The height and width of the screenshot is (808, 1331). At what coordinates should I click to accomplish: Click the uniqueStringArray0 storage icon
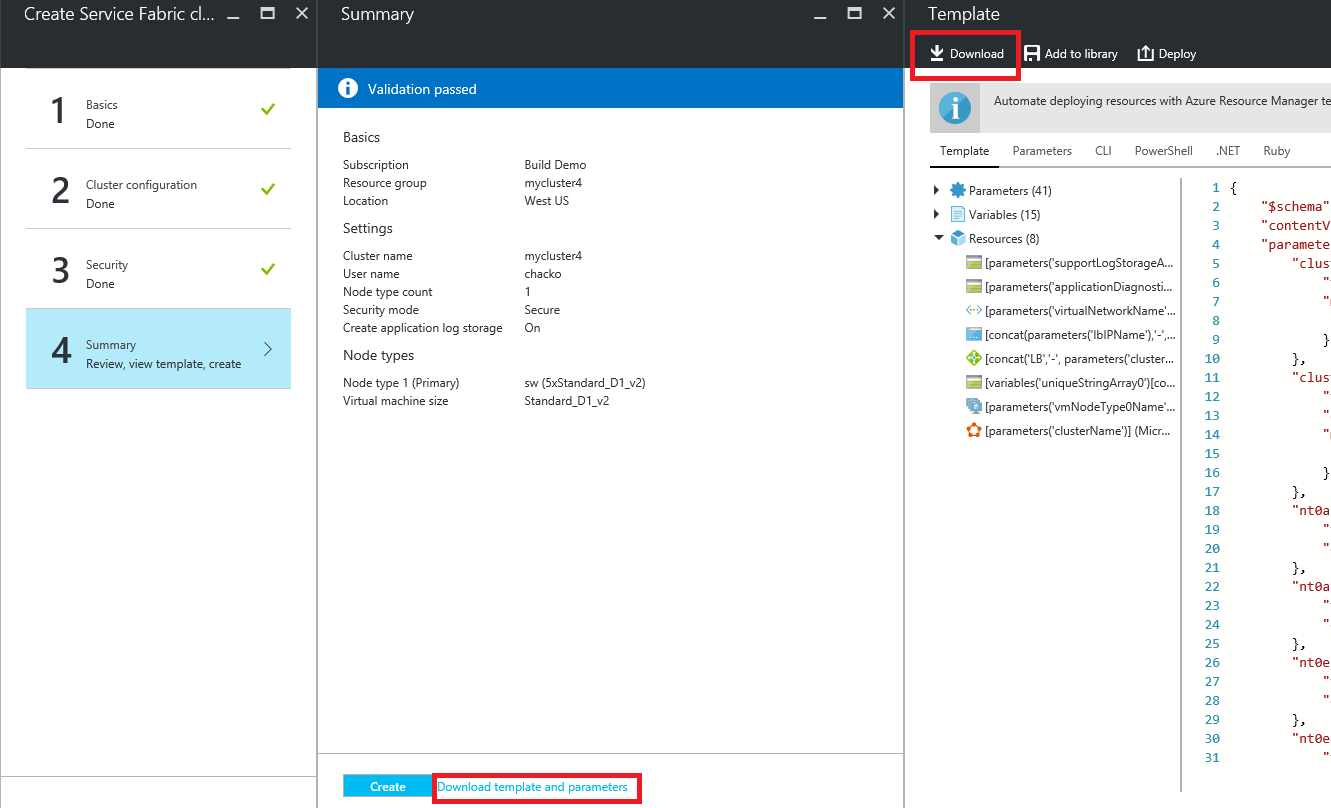tap(974, 382)
